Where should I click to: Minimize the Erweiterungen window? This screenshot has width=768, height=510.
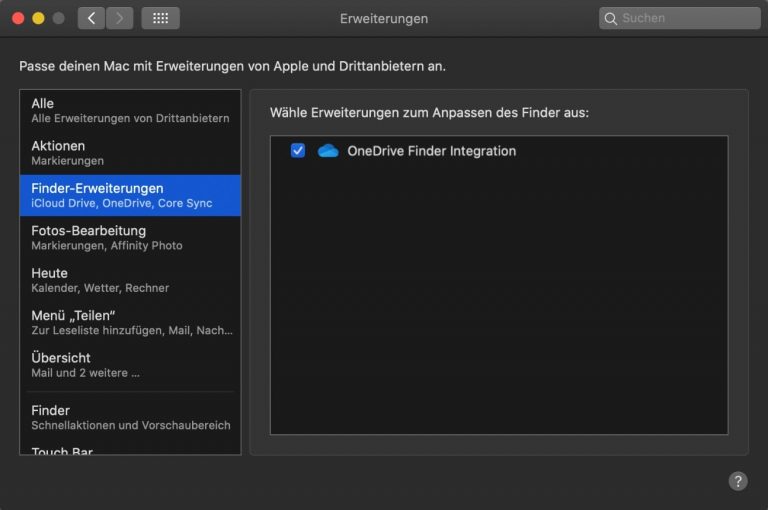coord(38,18)
